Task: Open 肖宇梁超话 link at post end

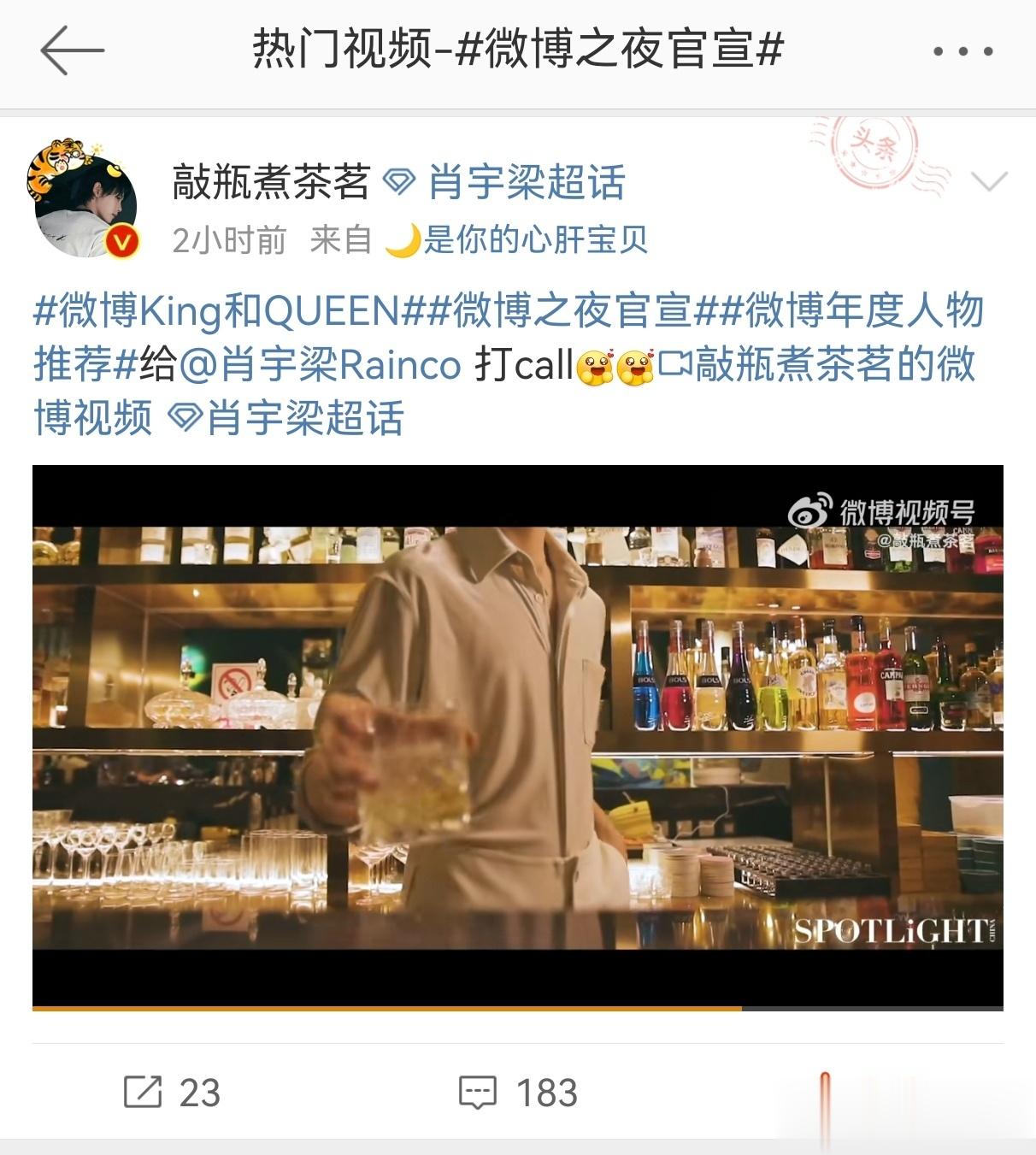Action: click(286, 419)
